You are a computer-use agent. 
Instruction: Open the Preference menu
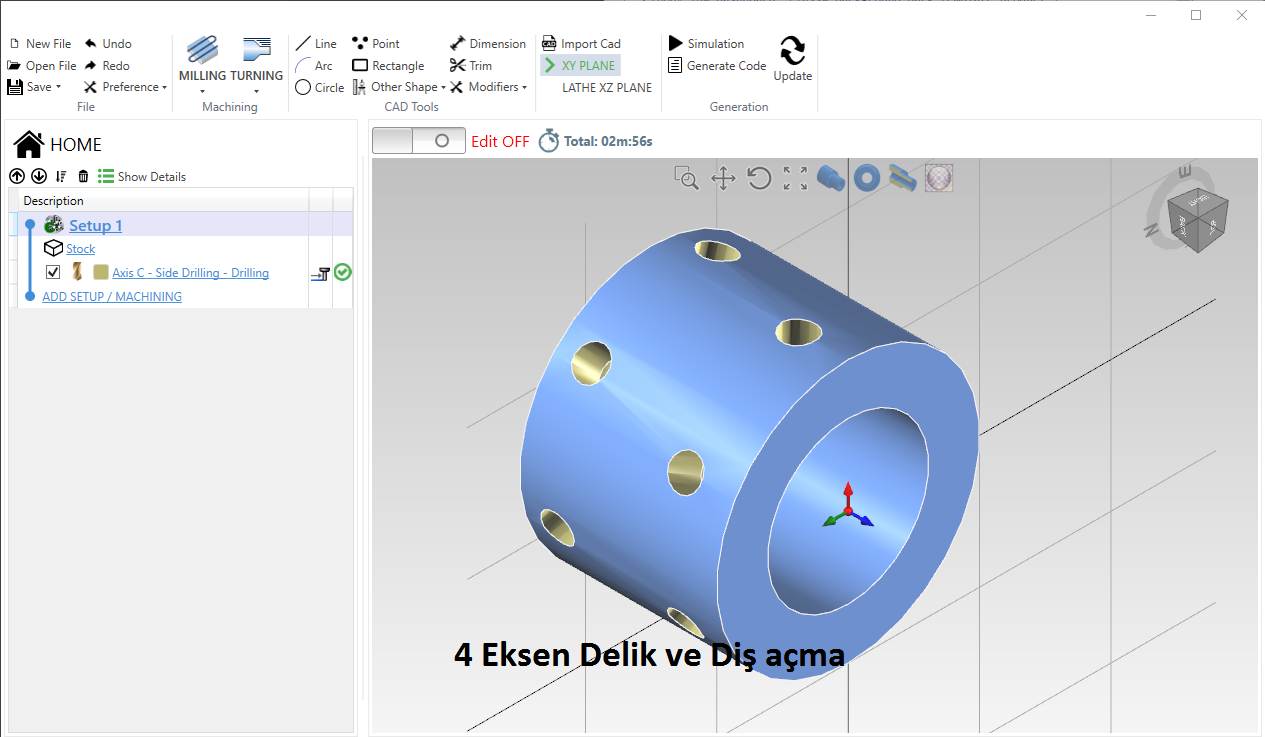click(x=125, y=87)
